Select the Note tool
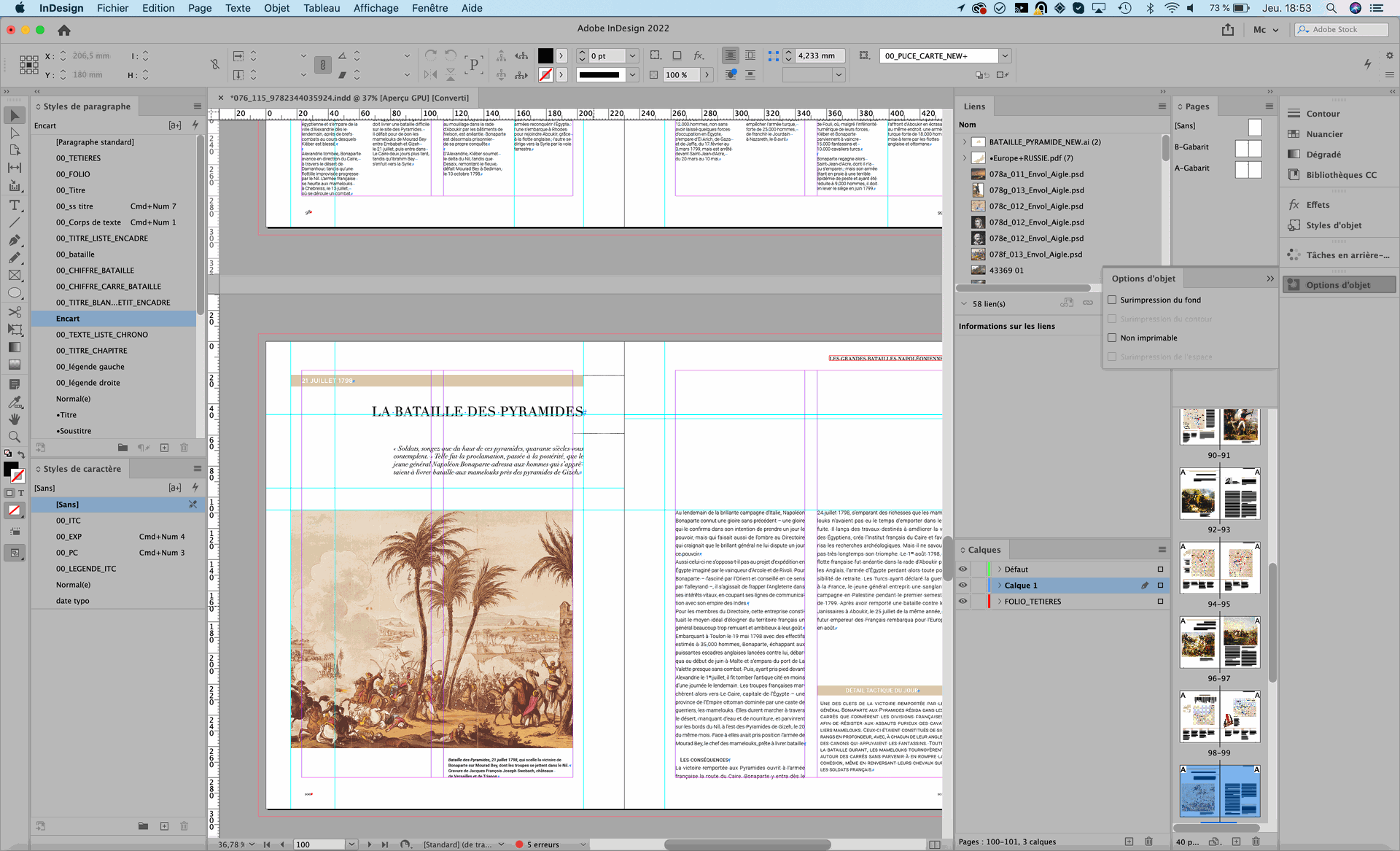The image size is (1400, 851). tap(15, 384)
